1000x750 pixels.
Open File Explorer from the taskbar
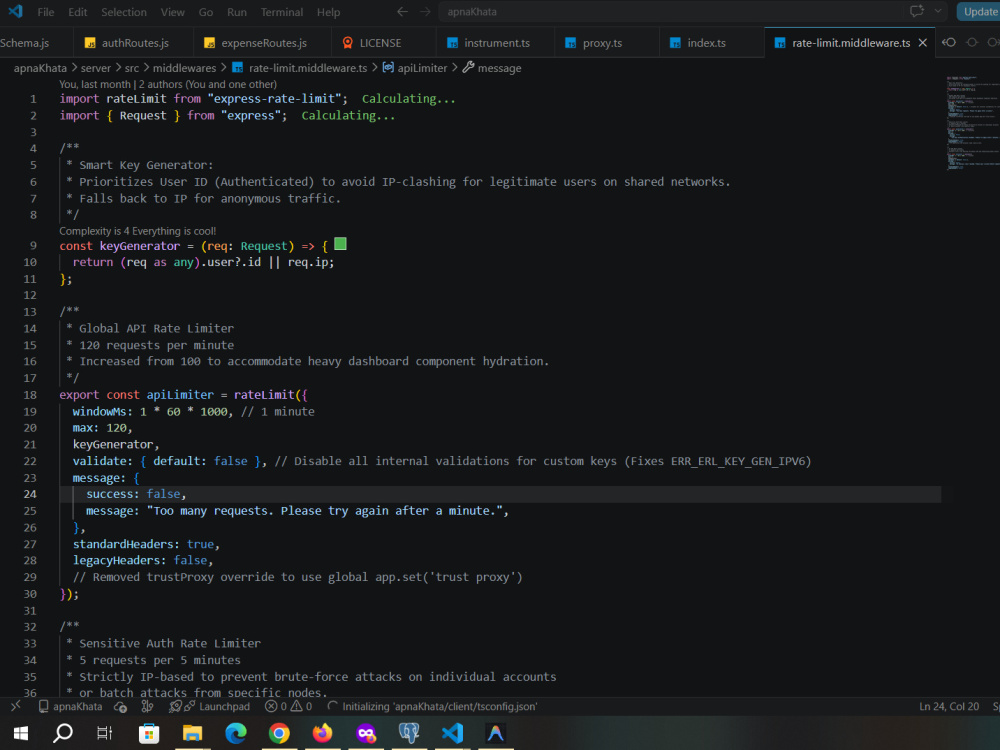[x=192, y=733]
